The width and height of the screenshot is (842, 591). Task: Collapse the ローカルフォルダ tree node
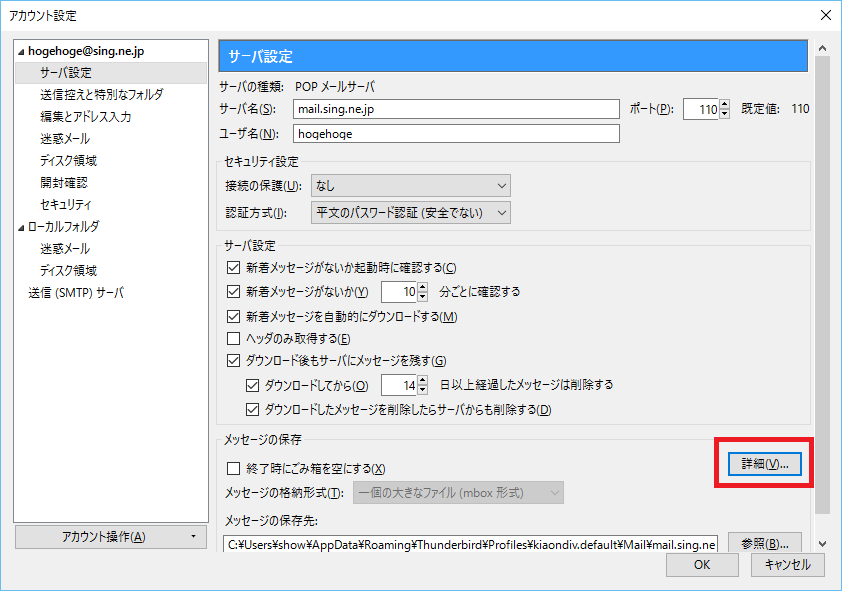click(21, 228)
